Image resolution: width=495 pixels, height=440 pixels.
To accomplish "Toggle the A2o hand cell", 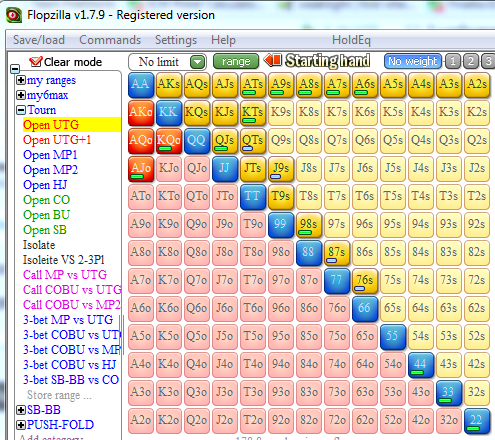I will [x=141, y=421].
